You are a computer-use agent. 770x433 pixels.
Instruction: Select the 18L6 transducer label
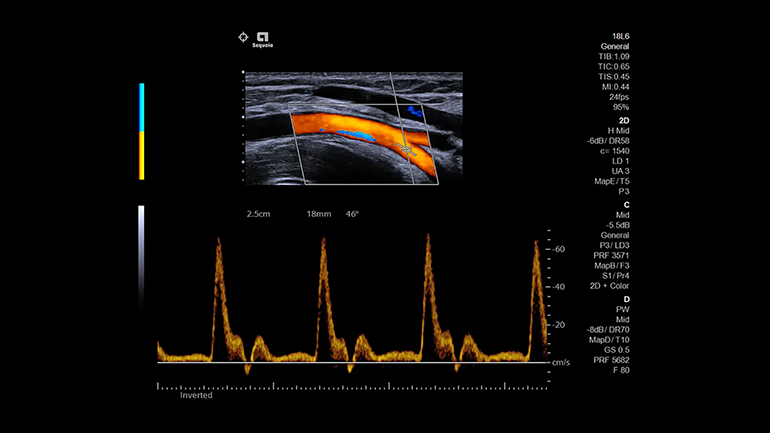point(620,36)
